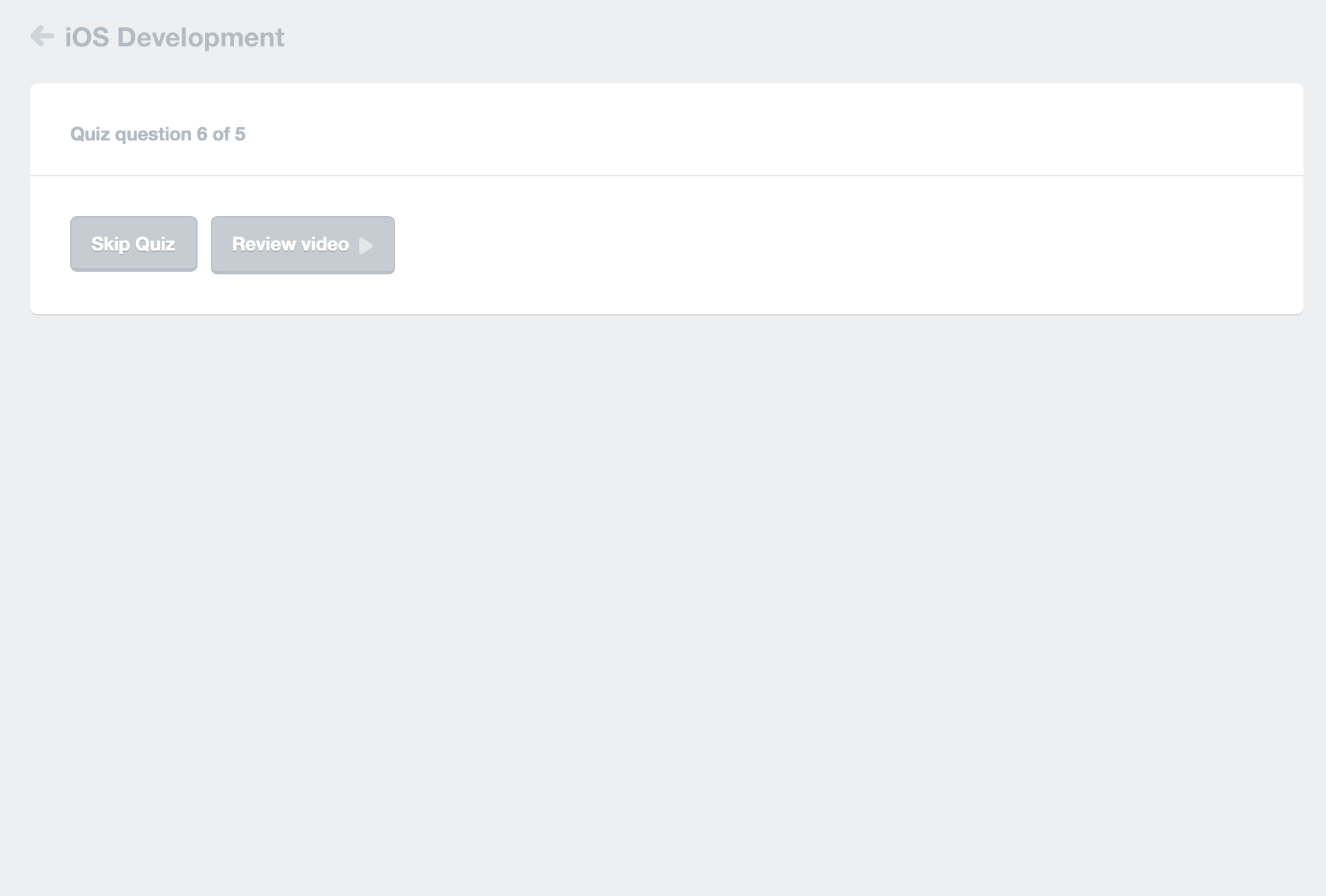
Task: Click the back arrow icon
Action: point(42,36)
